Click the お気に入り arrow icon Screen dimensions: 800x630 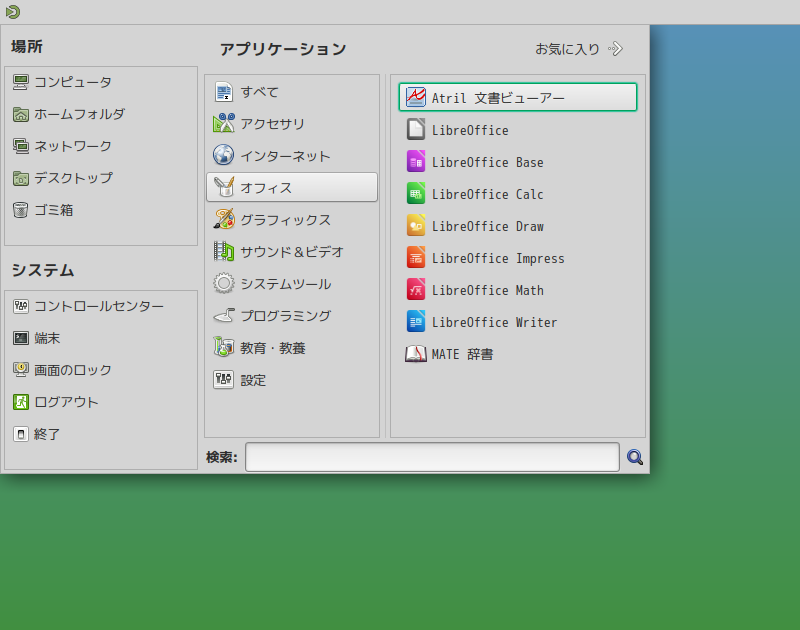[615, 49]
